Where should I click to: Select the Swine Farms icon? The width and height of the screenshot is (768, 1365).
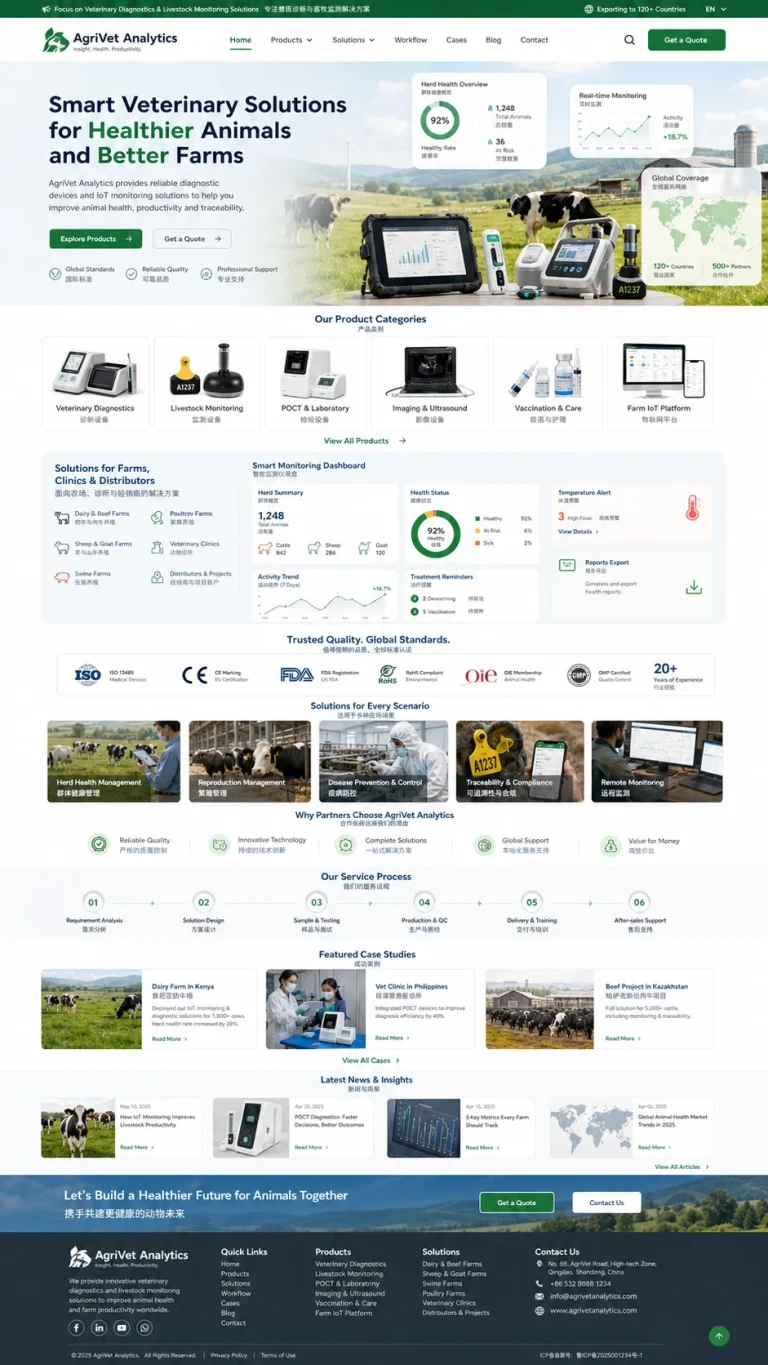[64, 577]
